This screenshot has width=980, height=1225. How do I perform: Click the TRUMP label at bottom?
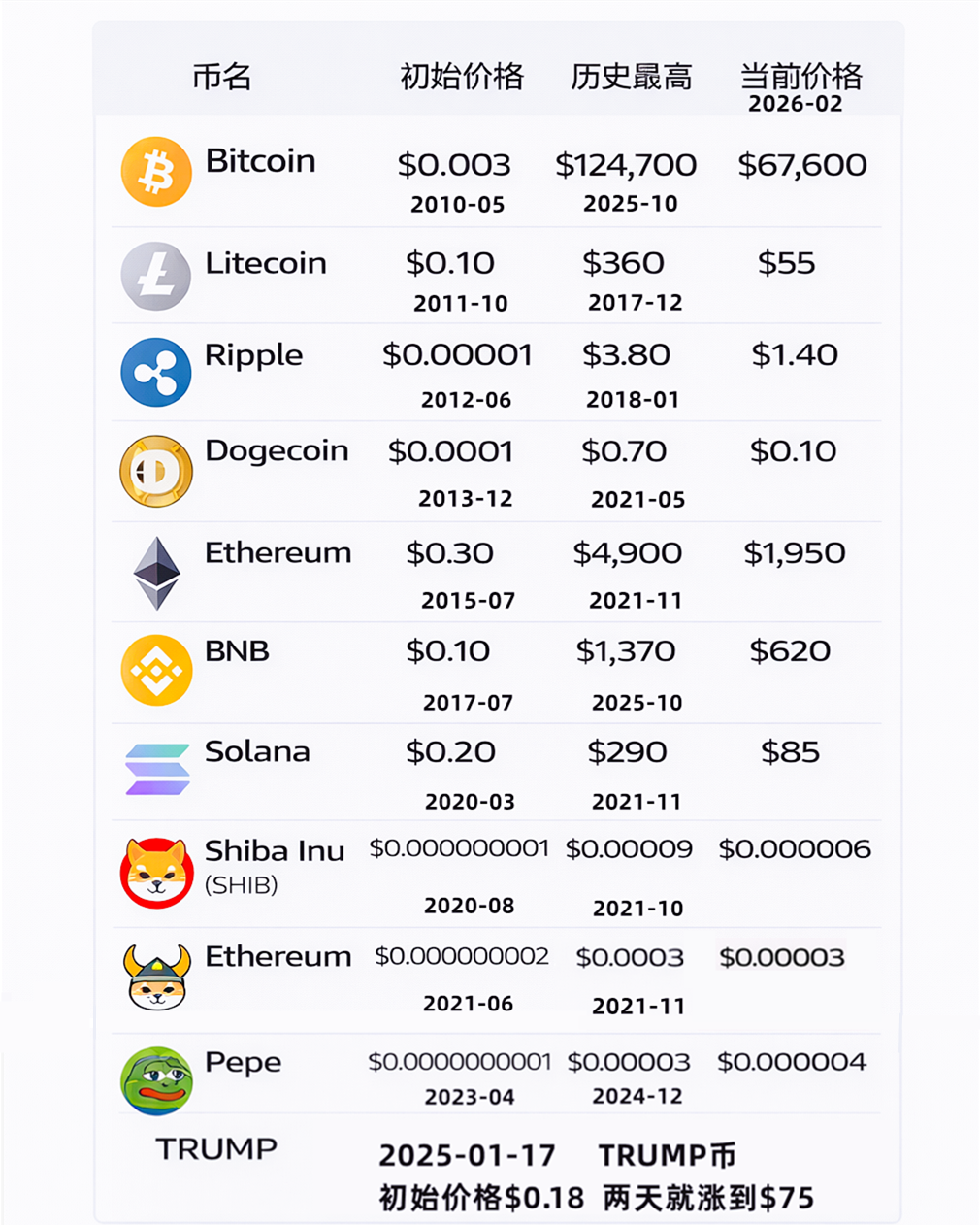216,1148
